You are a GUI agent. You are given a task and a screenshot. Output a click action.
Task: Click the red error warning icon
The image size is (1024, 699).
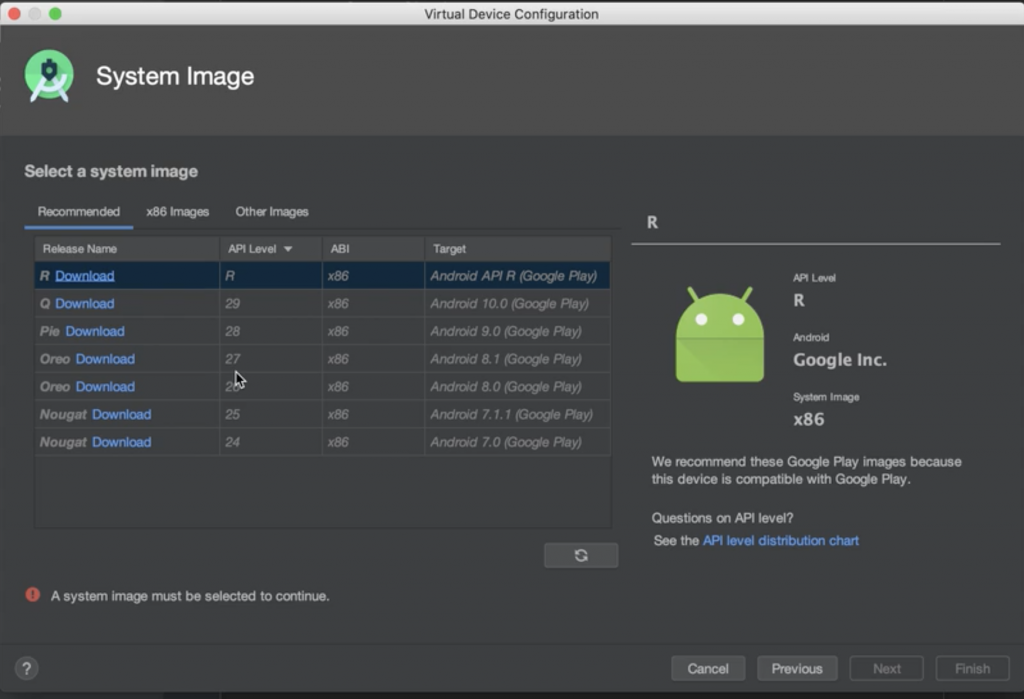(x=33, y=594)
